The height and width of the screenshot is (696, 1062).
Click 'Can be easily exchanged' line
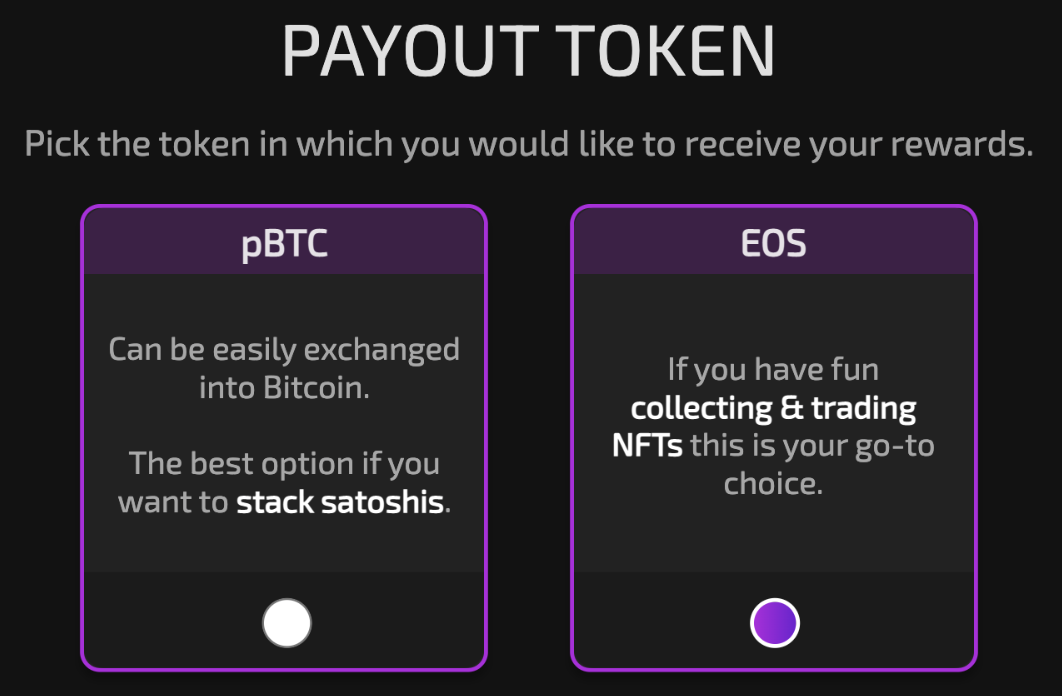[284, 350]
